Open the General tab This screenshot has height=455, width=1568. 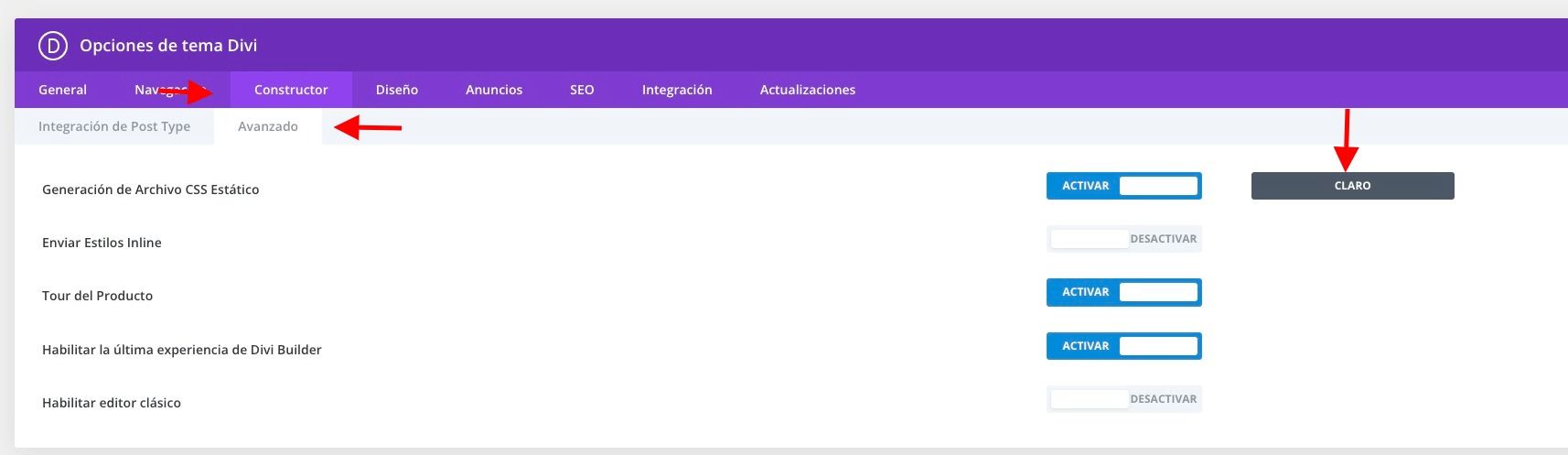[x=62, y=90]
